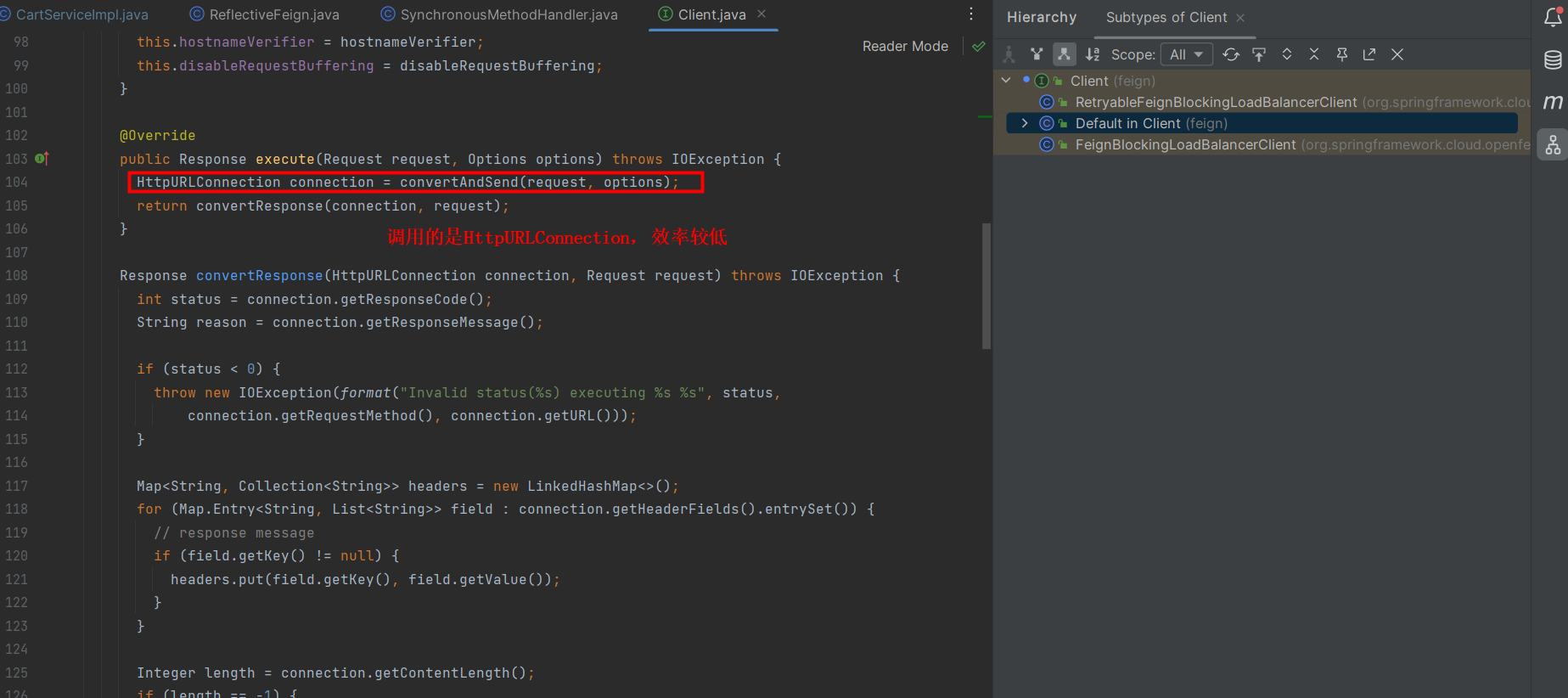
Task: Click the autoscroll to source icon
Action: [1259, 54]
